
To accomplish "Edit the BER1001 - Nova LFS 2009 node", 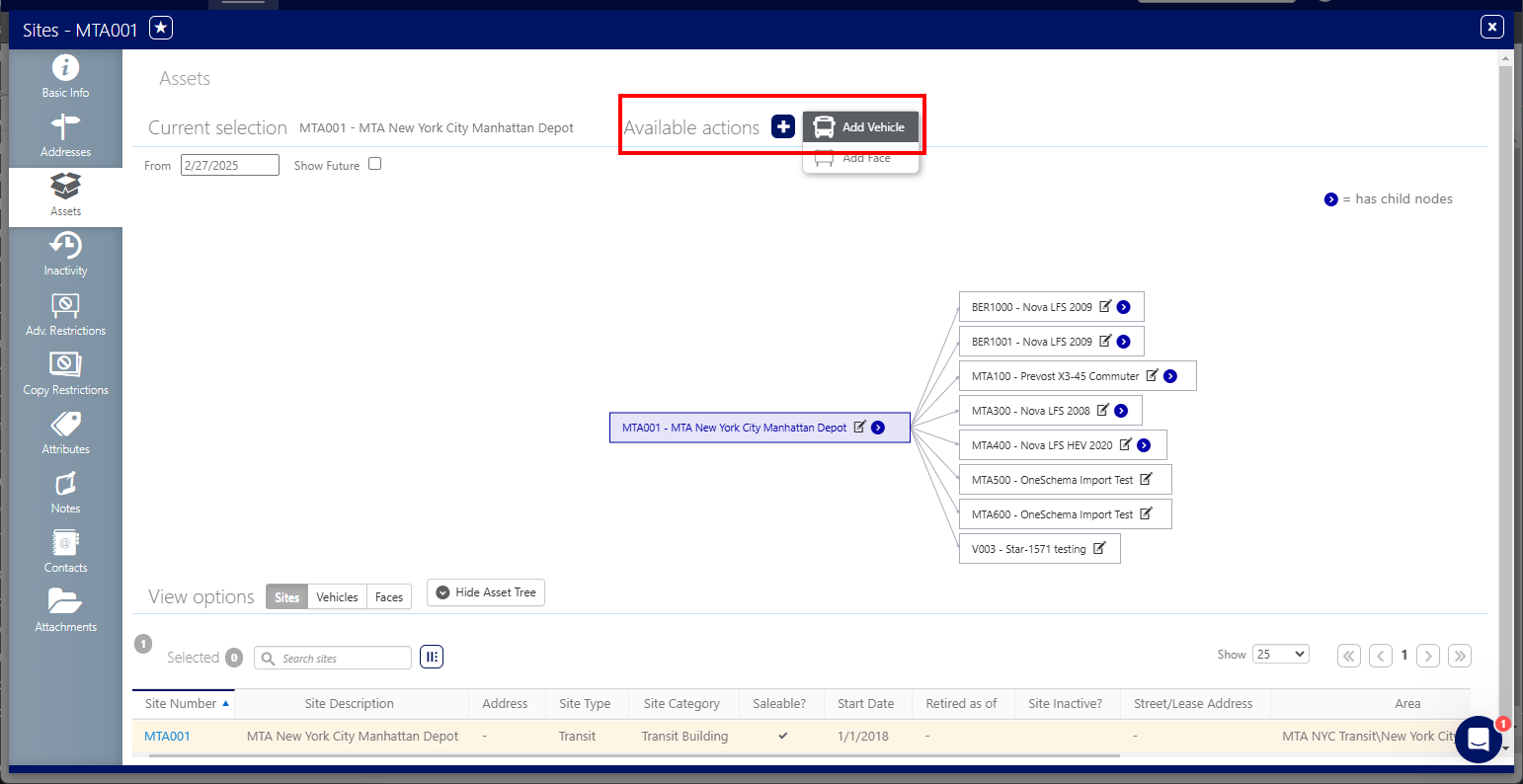I will tap(1105, 341).
